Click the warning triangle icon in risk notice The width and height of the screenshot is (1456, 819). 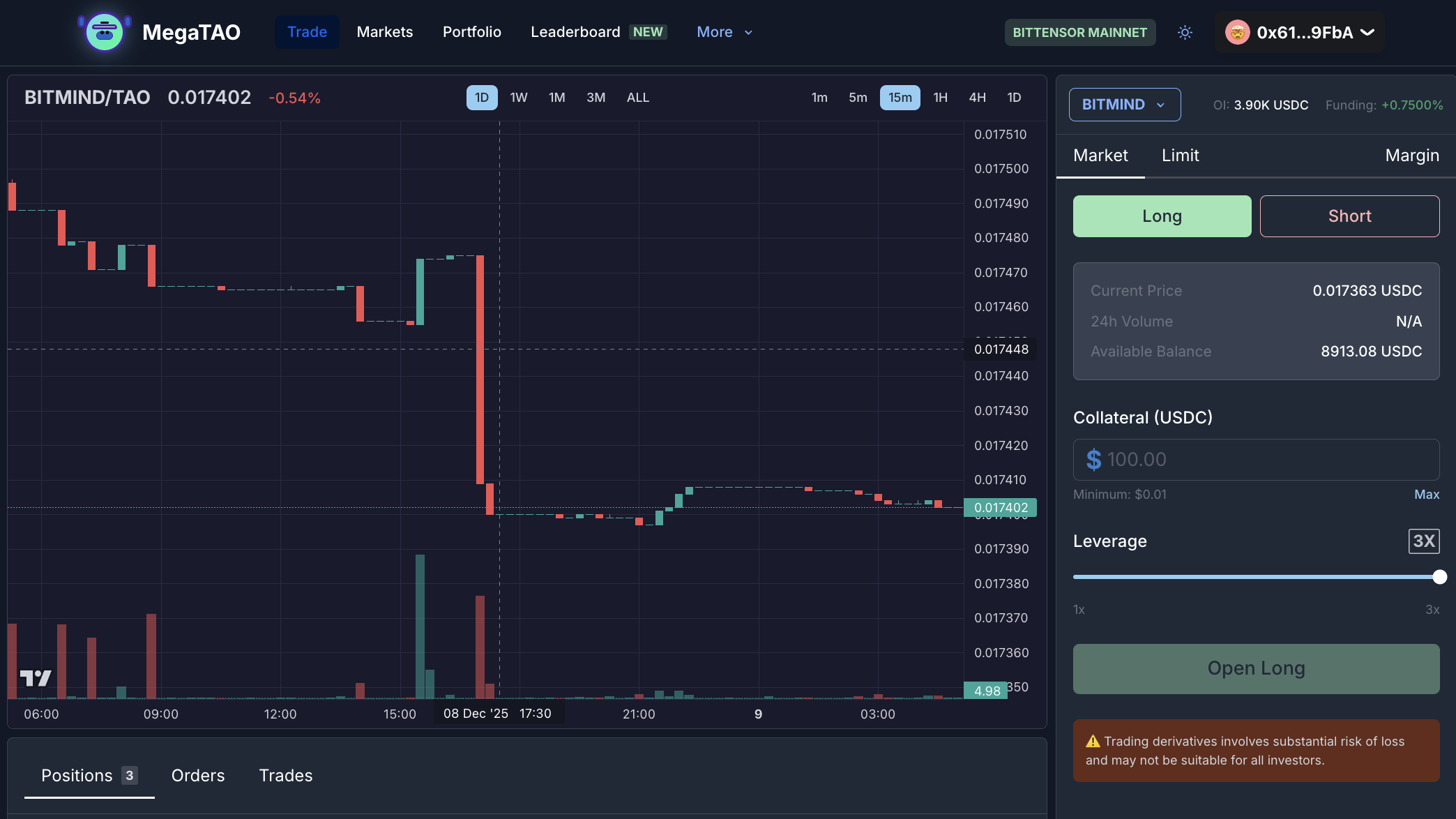pos(1093,742)
